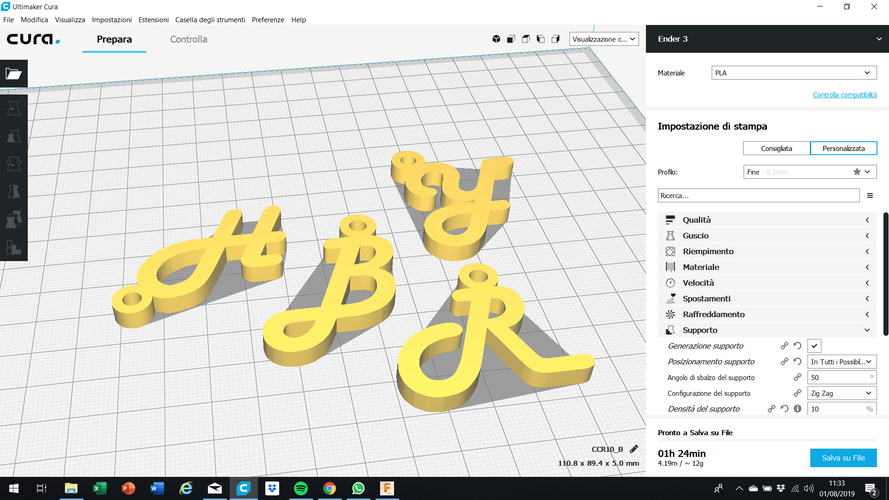Open the Visualizzazione view mode dropdown
Image resolution: width=889 pixels, height=500 pixels.
point(604,39)
